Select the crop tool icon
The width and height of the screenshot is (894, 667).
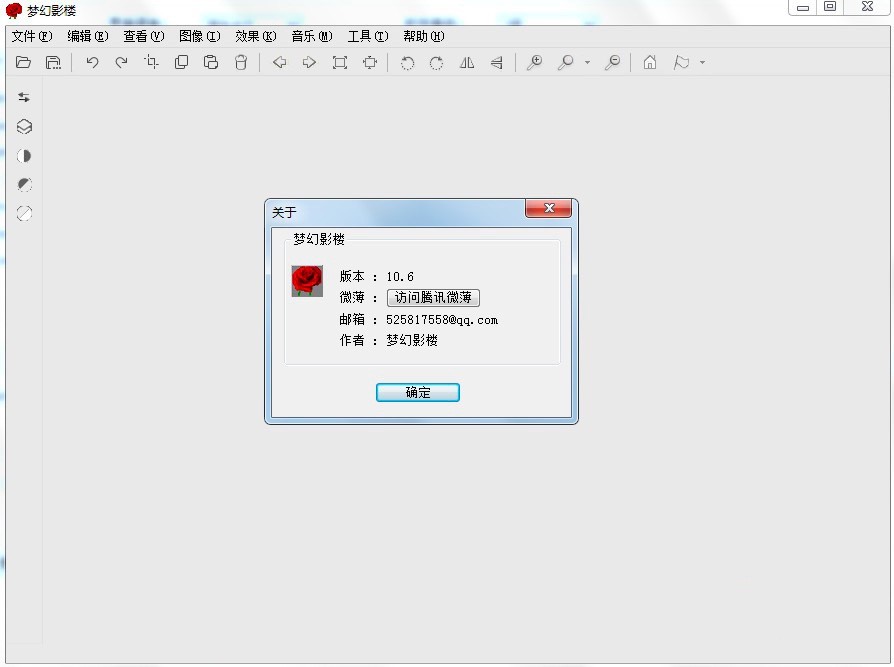151,62
